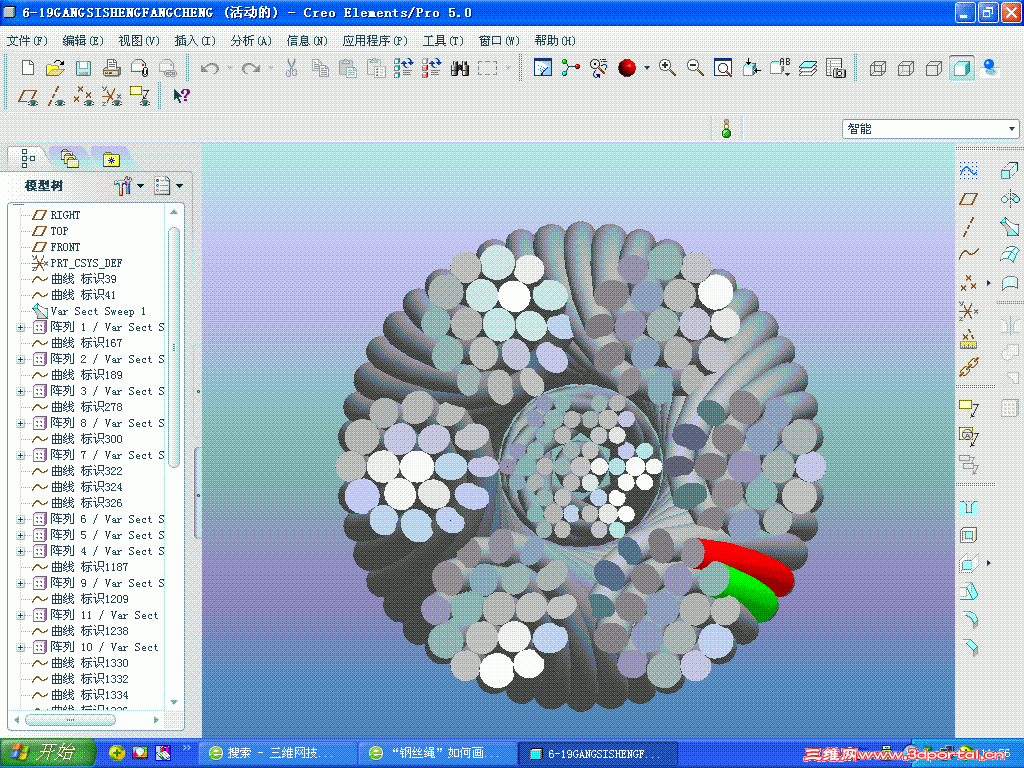This screenshot has height=768, width=1024.
Task: Switch to "钢丝绳"如何画 taskbar window
Action: point(438,753)
